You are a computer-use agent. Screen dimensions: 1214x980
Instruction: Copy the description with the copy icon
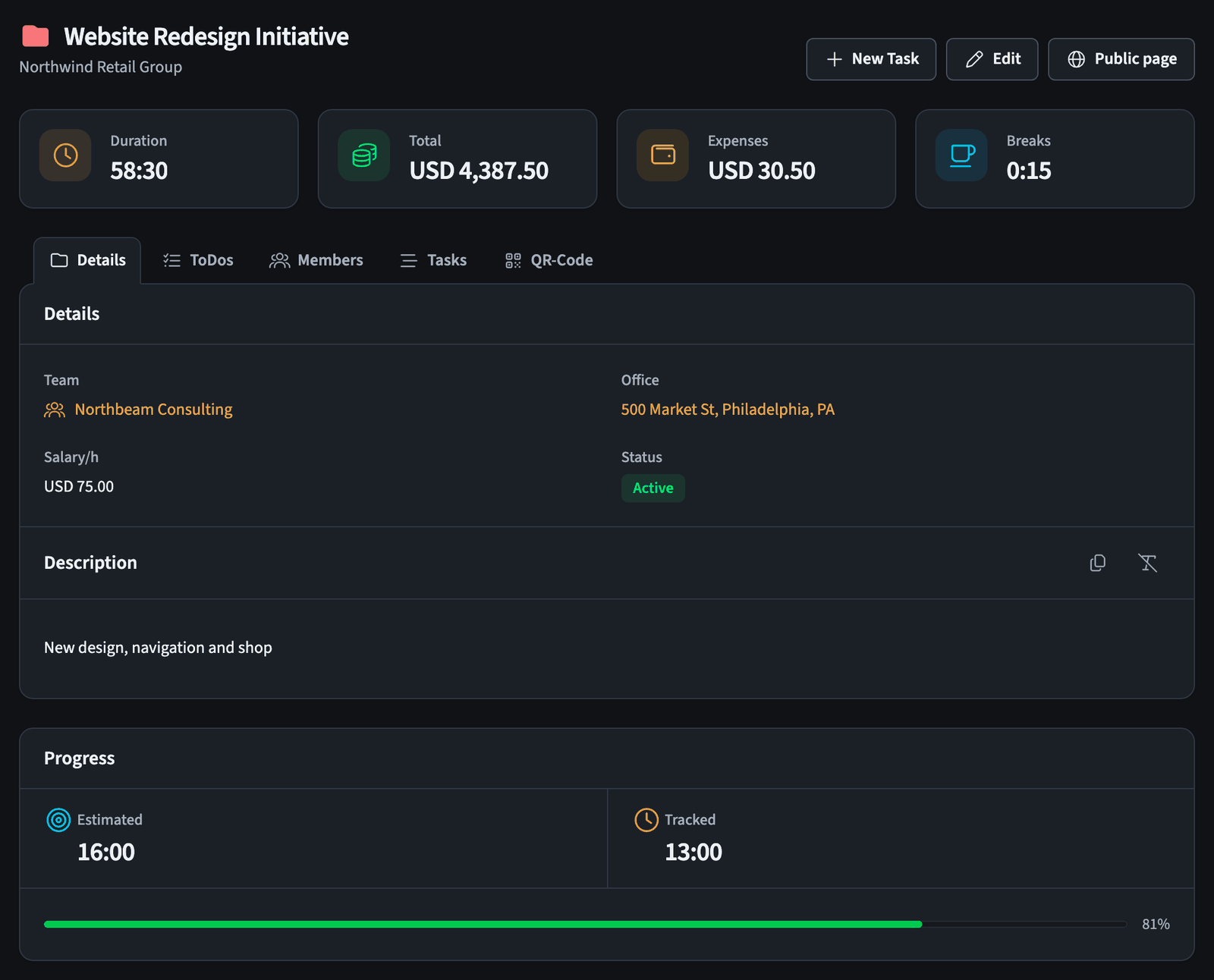click(1098, 563)
